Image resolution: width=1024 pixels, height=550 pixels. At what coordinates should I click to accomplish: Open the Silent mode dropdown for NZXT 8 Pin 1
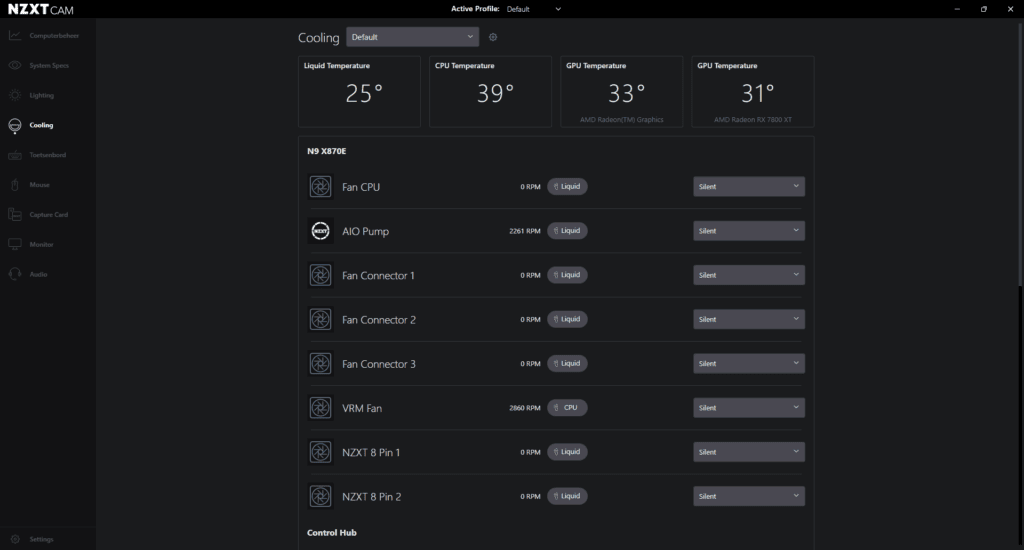click(x=748, y=452)
